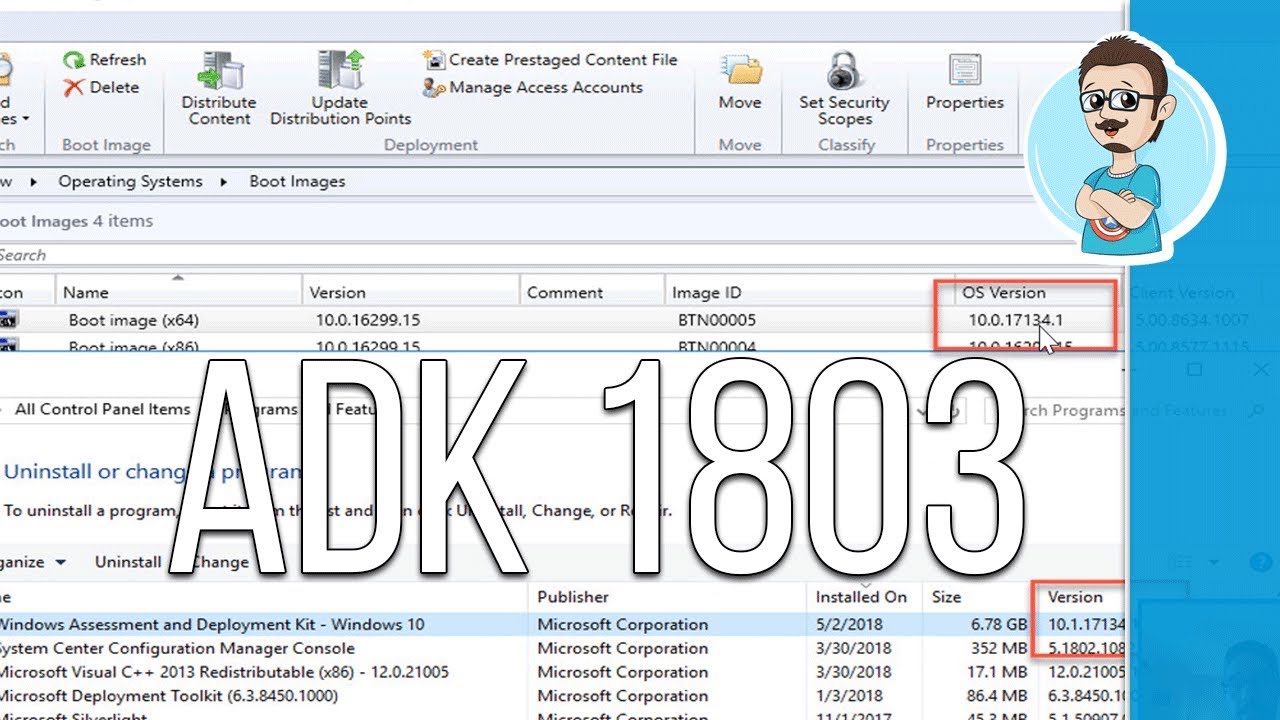The width and height of the screenshot is (1280, 720).
Task: Click install date 1/3/2018
Action: click(x=849, y=696)
